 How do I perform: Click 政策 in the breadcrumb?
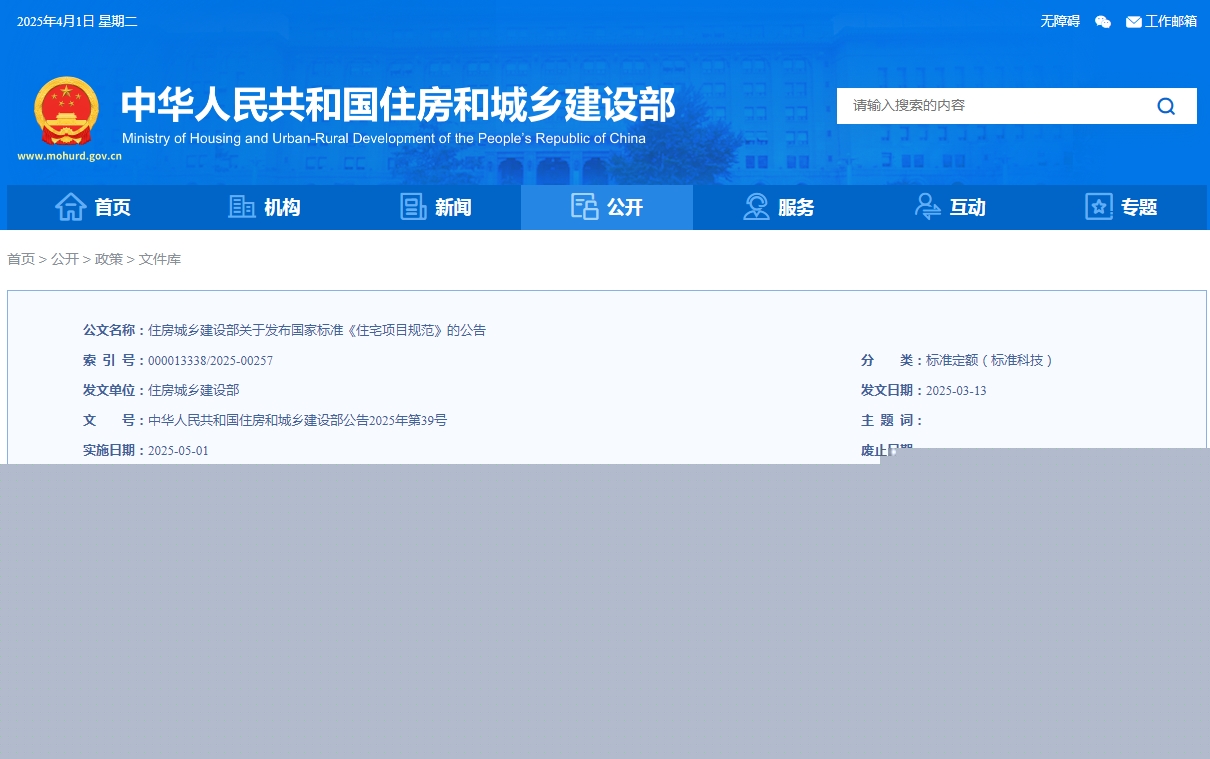tap(109, 259)
